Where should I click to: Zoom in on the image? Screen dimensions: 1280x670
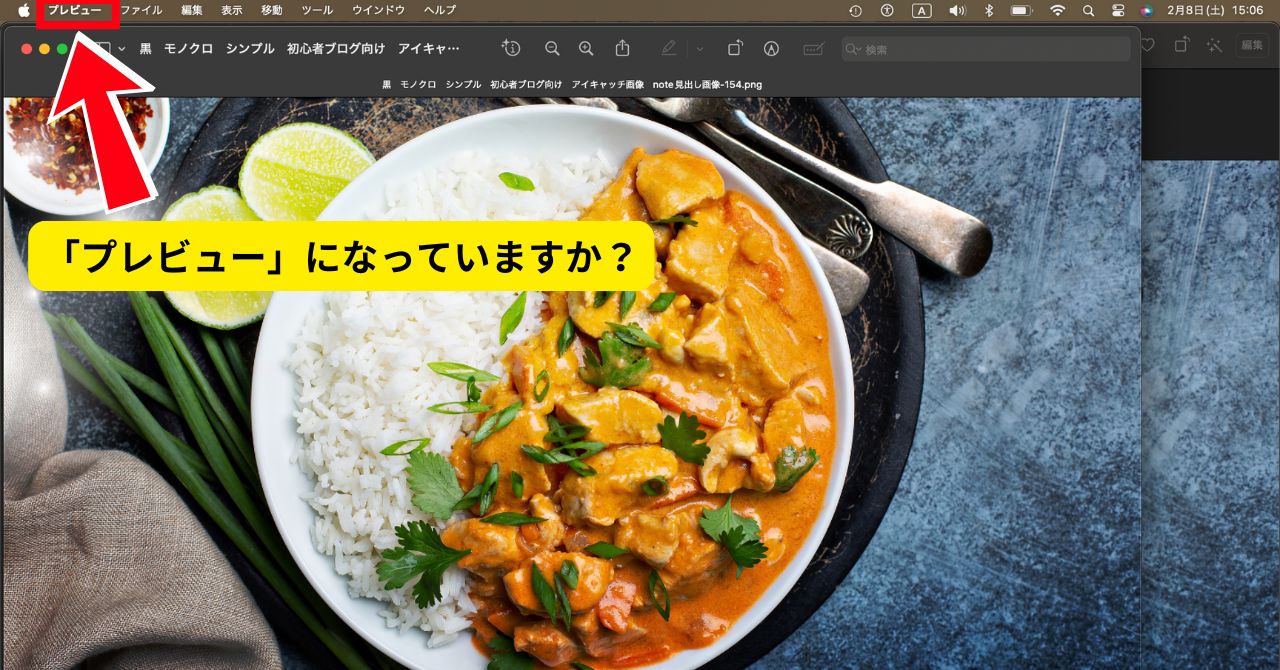pyautogui.click(x=586, y=48)
